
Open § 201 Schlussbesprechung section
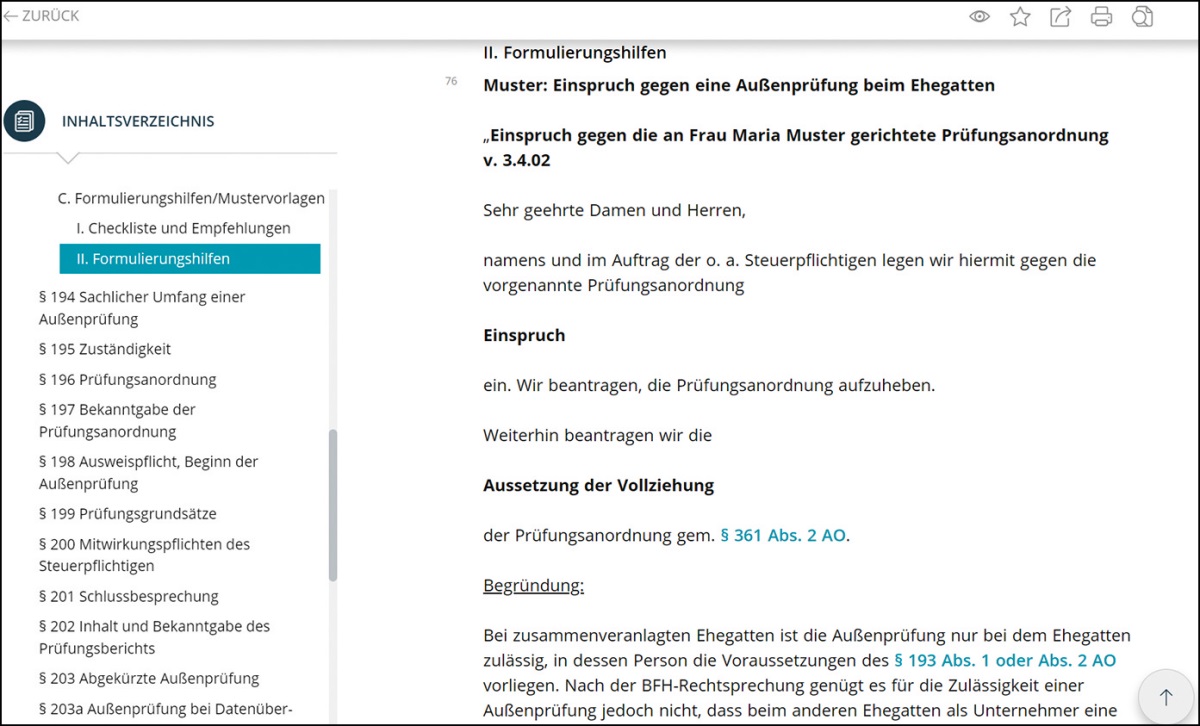[128, 596]
